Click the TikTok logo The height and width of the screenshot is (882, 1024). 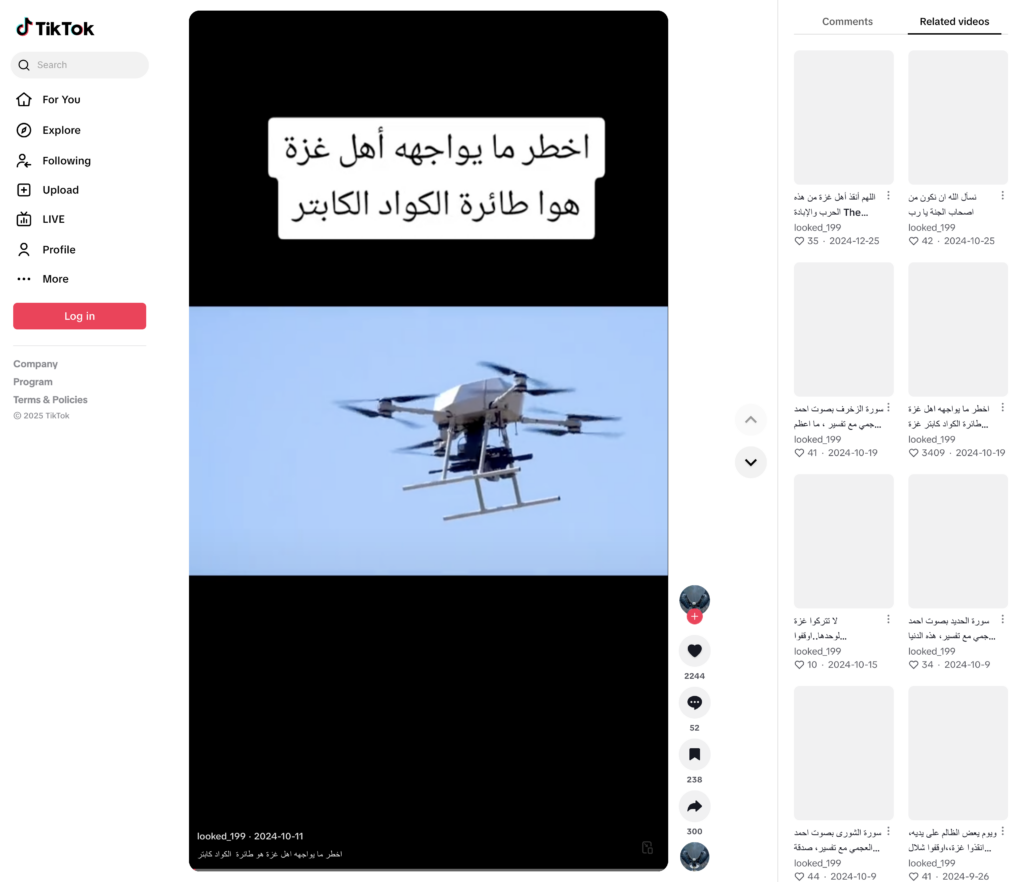tap(56, 28)
